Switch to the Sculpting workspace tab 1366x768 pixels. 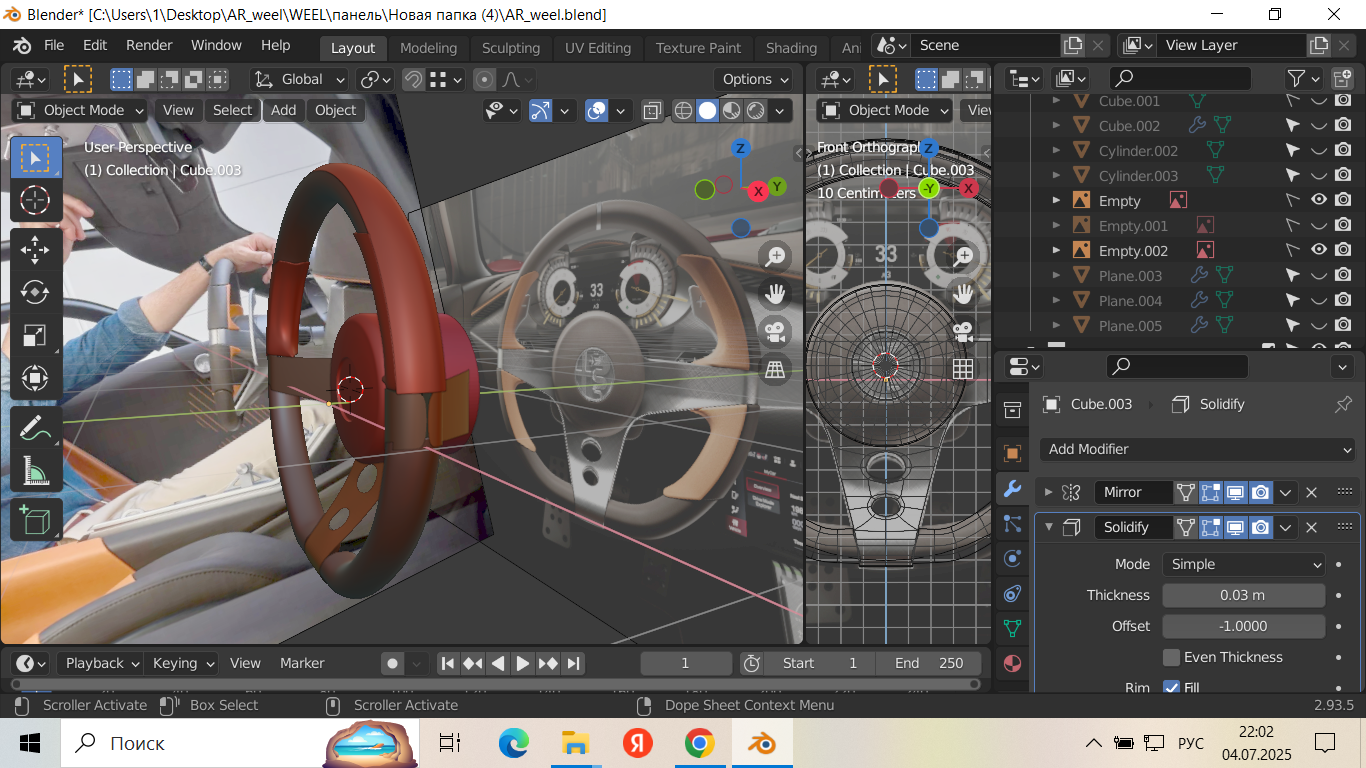coord(510,48)
